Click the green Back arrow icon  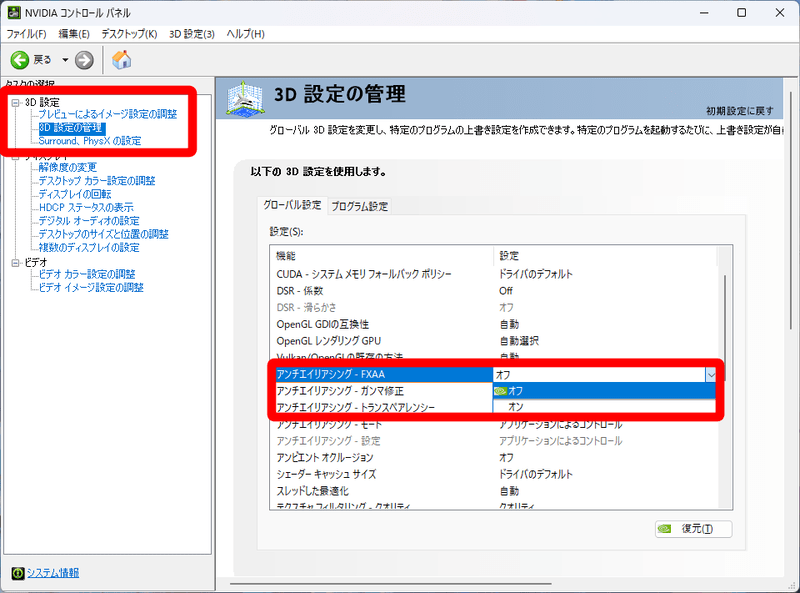20,60
